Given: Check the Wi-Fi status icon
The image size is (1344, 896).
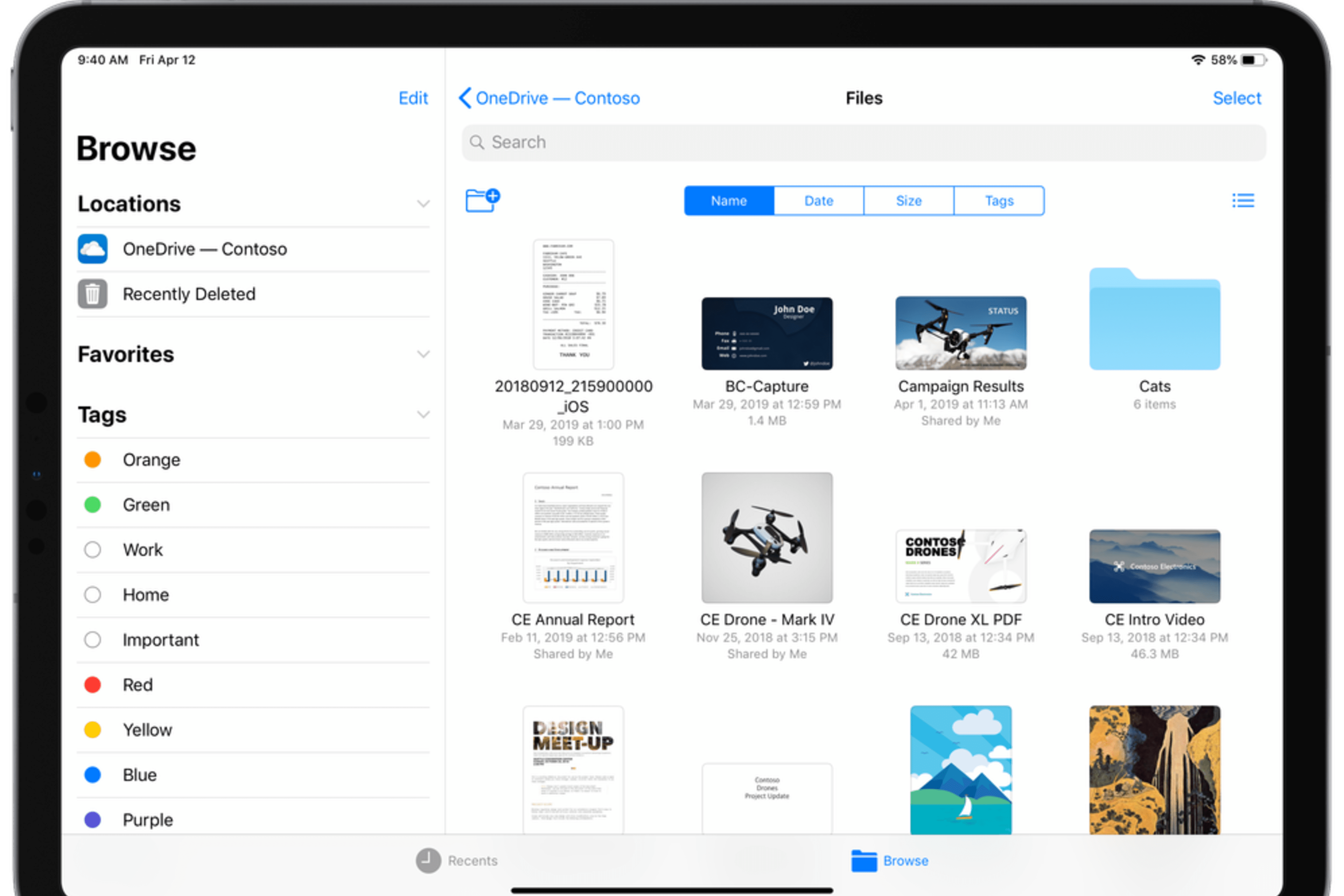Looking at the screenshot, I should click(1198, 60).
